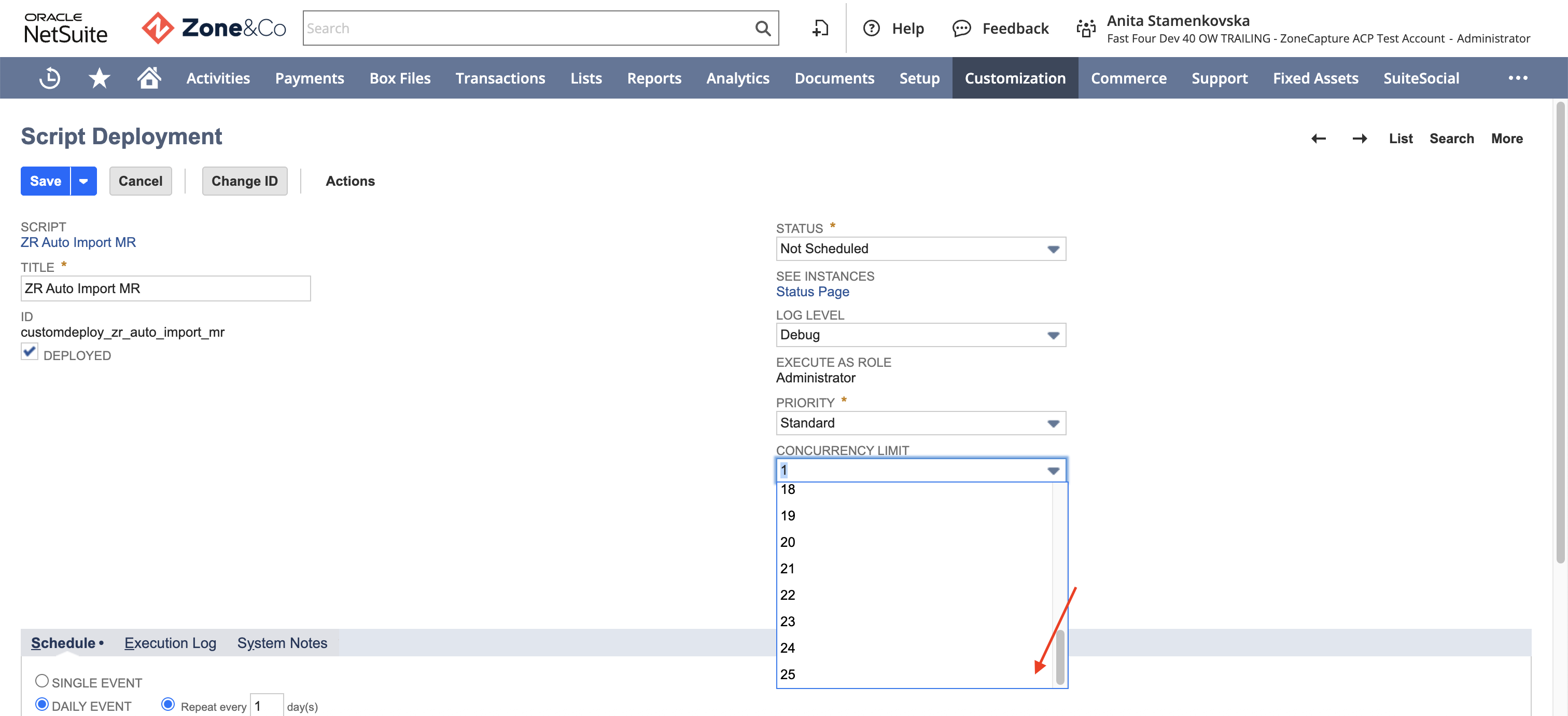This screenshot has width=1568, height=716.
Task: Open the Recent Records clock icon
Action: tap(50, 78)
